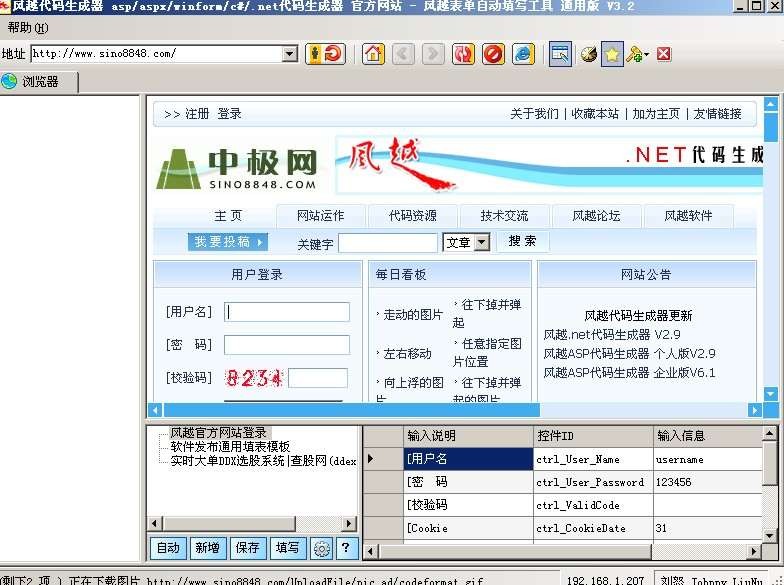Viewport: 784px width, 585px height.
Task: Click the address bar URL field
Action: (156, 54)
